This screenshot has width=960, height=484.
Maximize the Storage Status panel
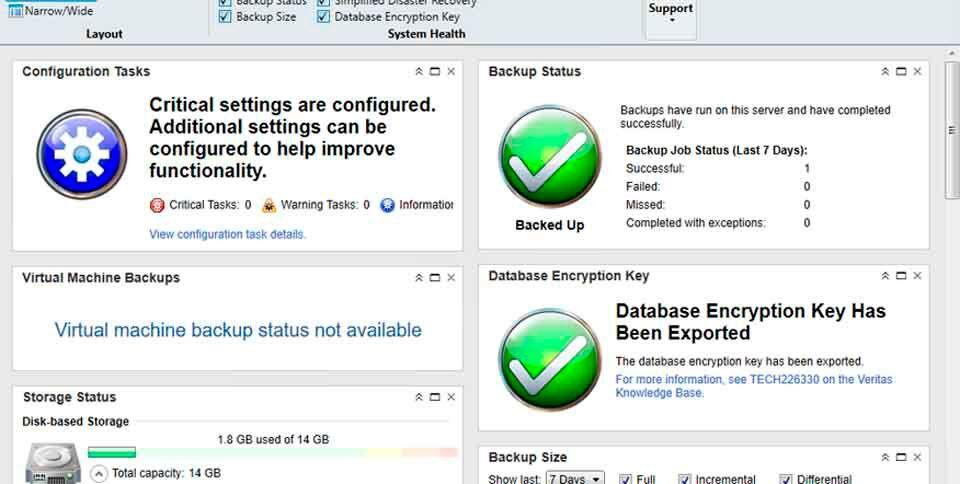click(x=435, y=397)
